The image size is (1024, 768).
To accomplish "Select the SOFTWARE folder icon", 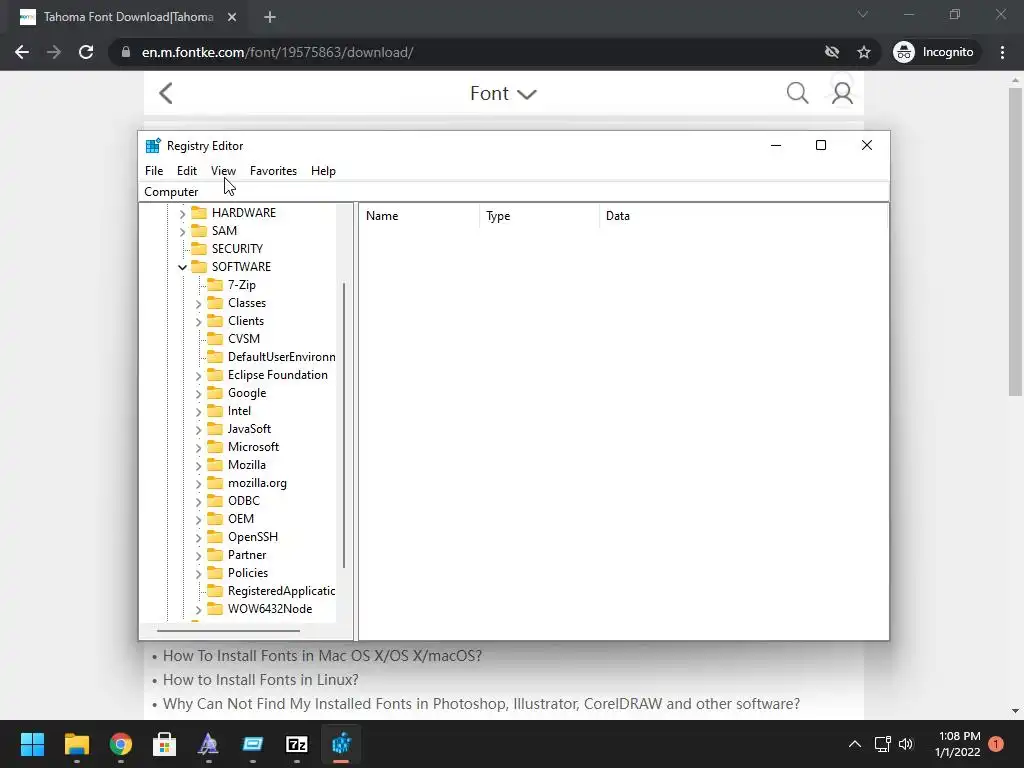I will point(199,266).
